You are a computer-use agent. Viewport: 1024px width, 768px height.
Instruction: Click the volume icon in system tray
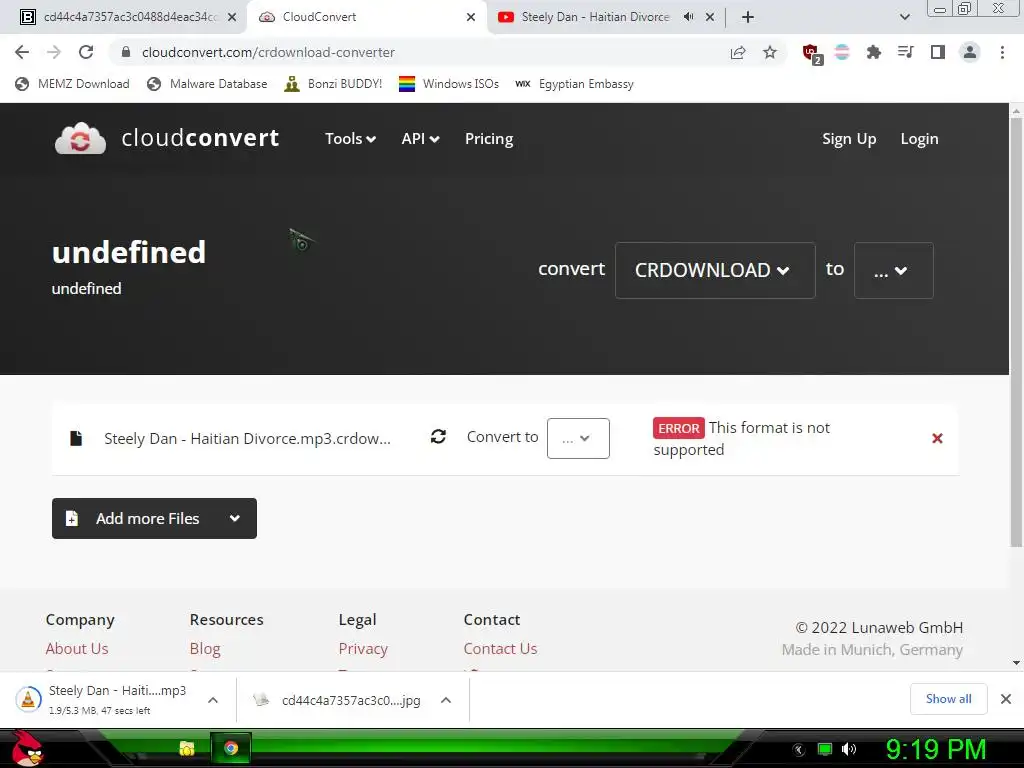tap(849, 749)
